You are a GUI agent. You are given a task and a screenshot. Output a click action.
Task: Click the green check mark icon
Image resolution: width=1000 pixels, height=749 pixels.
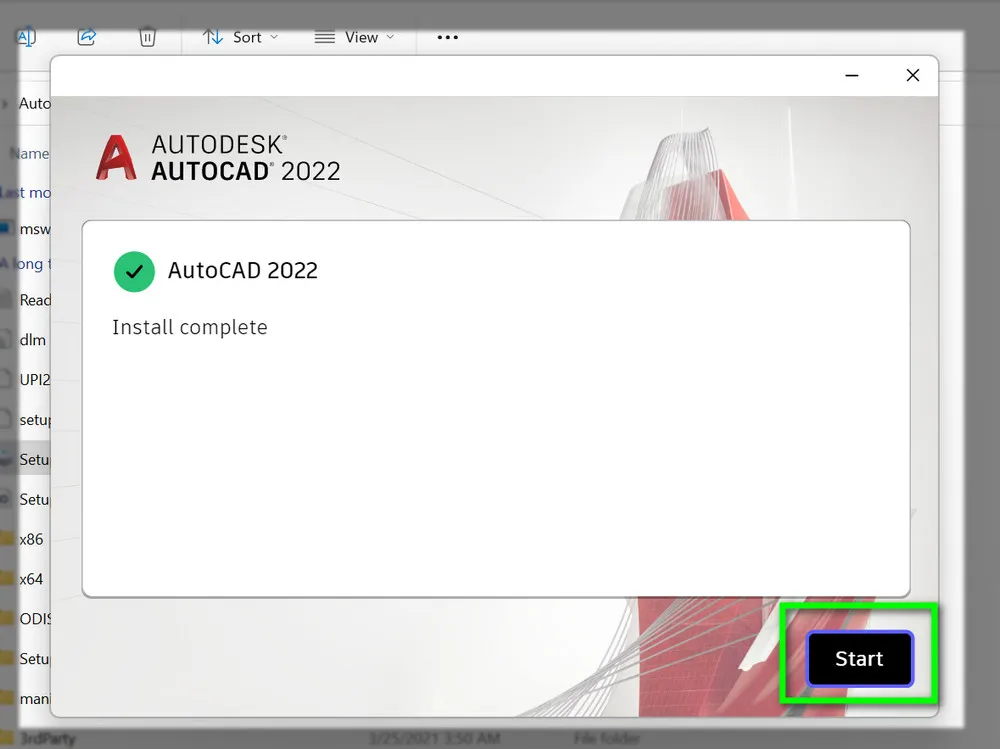[x=134, y=271]
